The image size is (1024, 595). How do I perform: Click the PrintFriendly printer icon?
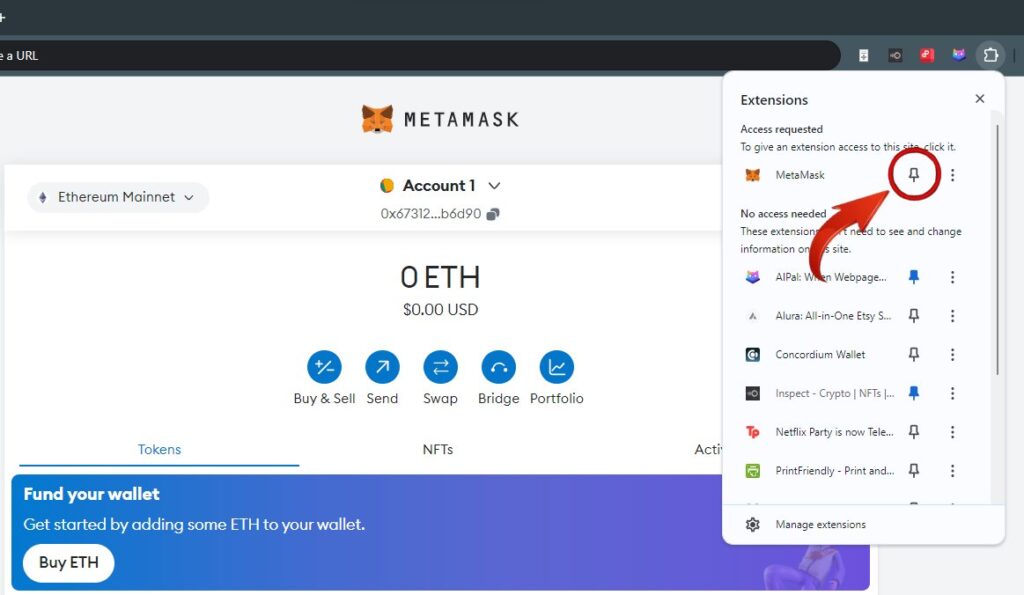[x=752, y=470]
